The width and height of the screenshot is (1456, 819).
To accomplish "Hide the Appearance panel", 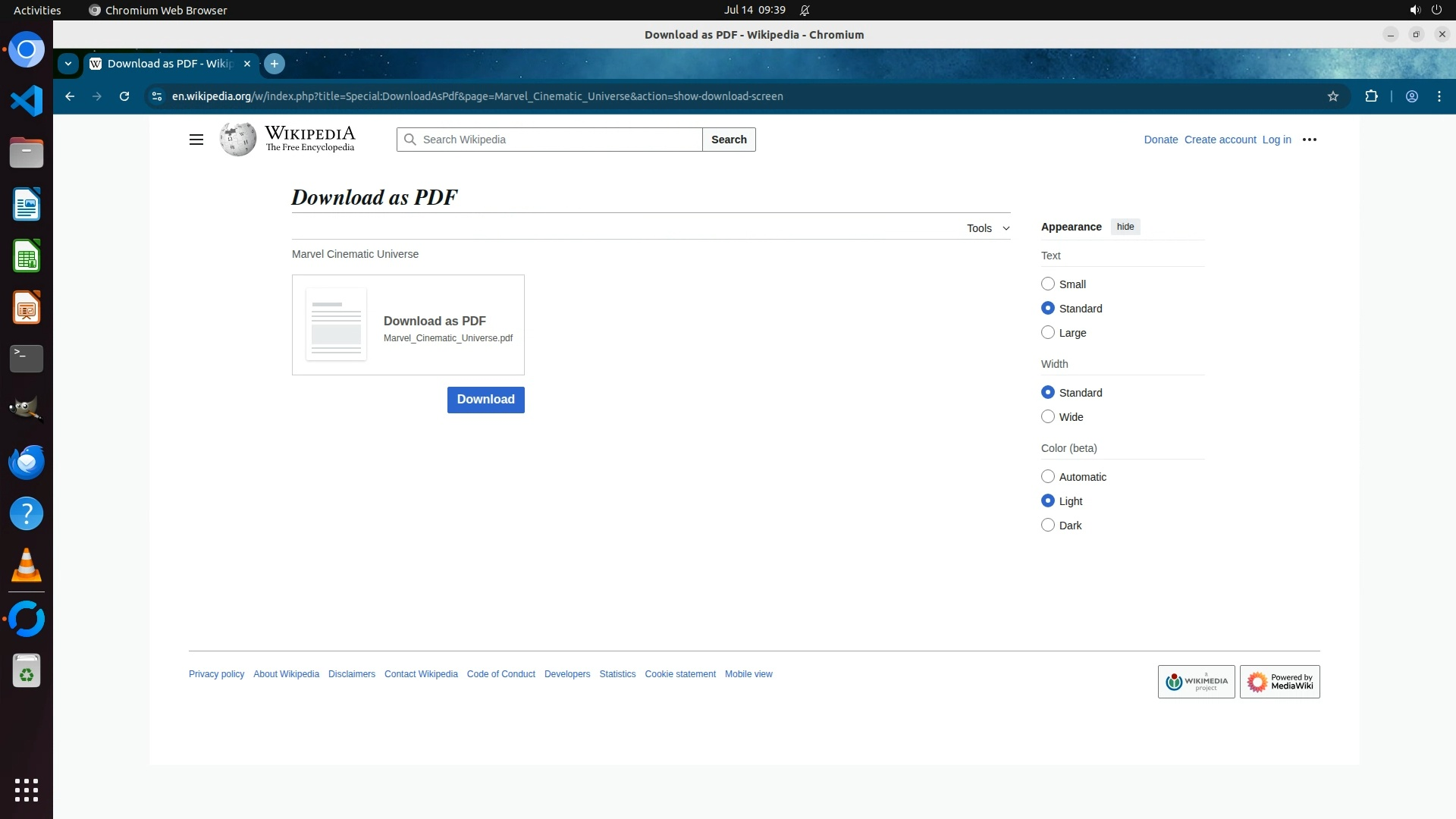I will pos(1125,227).
